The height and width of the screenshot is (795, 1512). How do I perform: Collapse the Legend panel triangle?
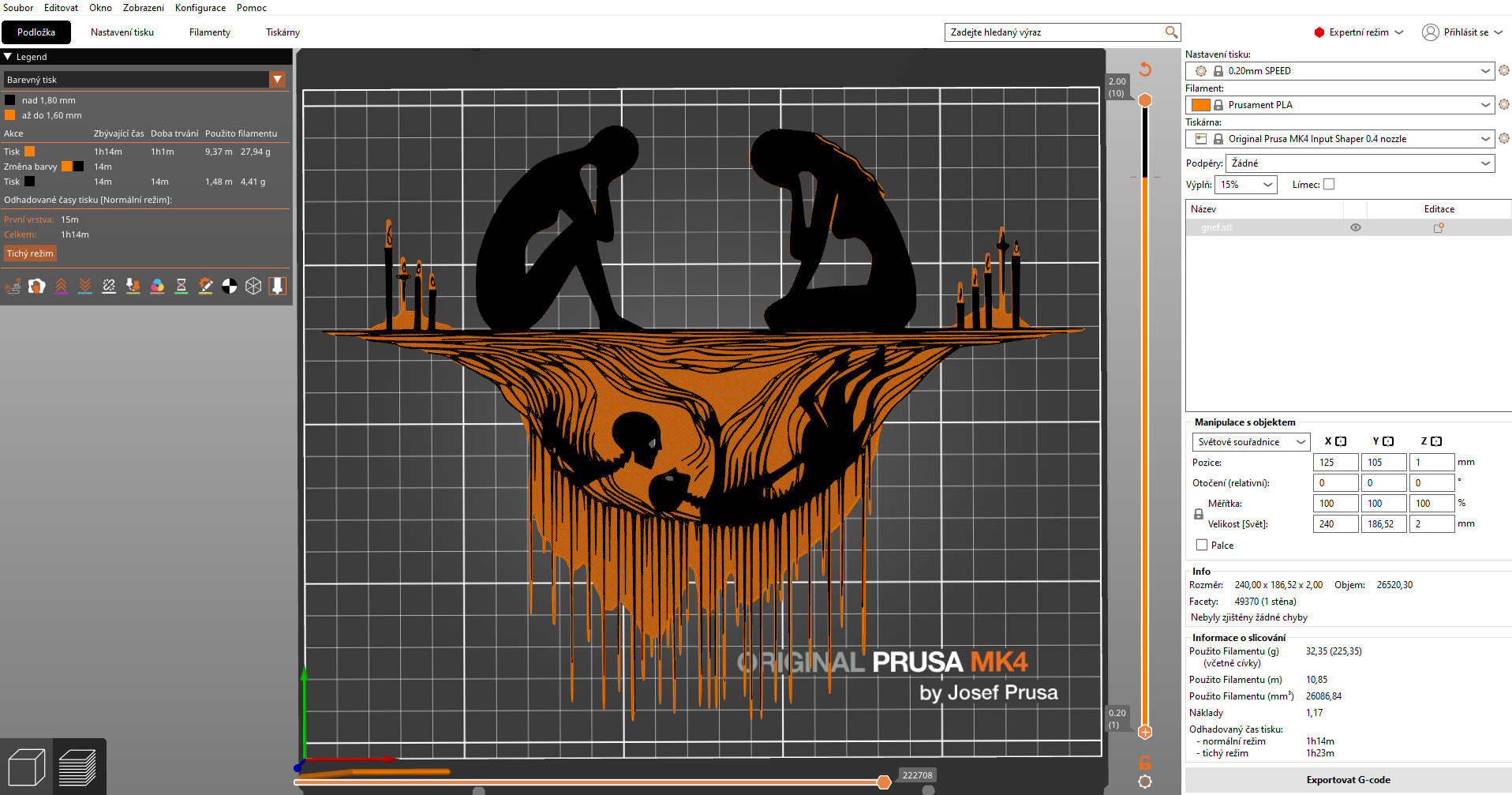pos(8,57)
